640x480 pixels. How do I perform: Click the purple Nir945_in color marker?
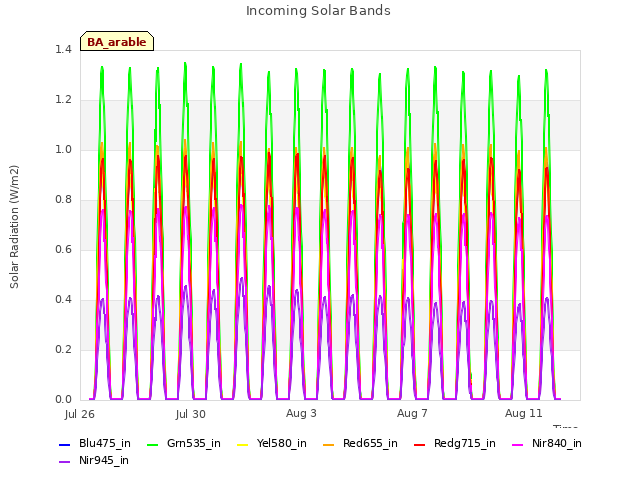64,462
